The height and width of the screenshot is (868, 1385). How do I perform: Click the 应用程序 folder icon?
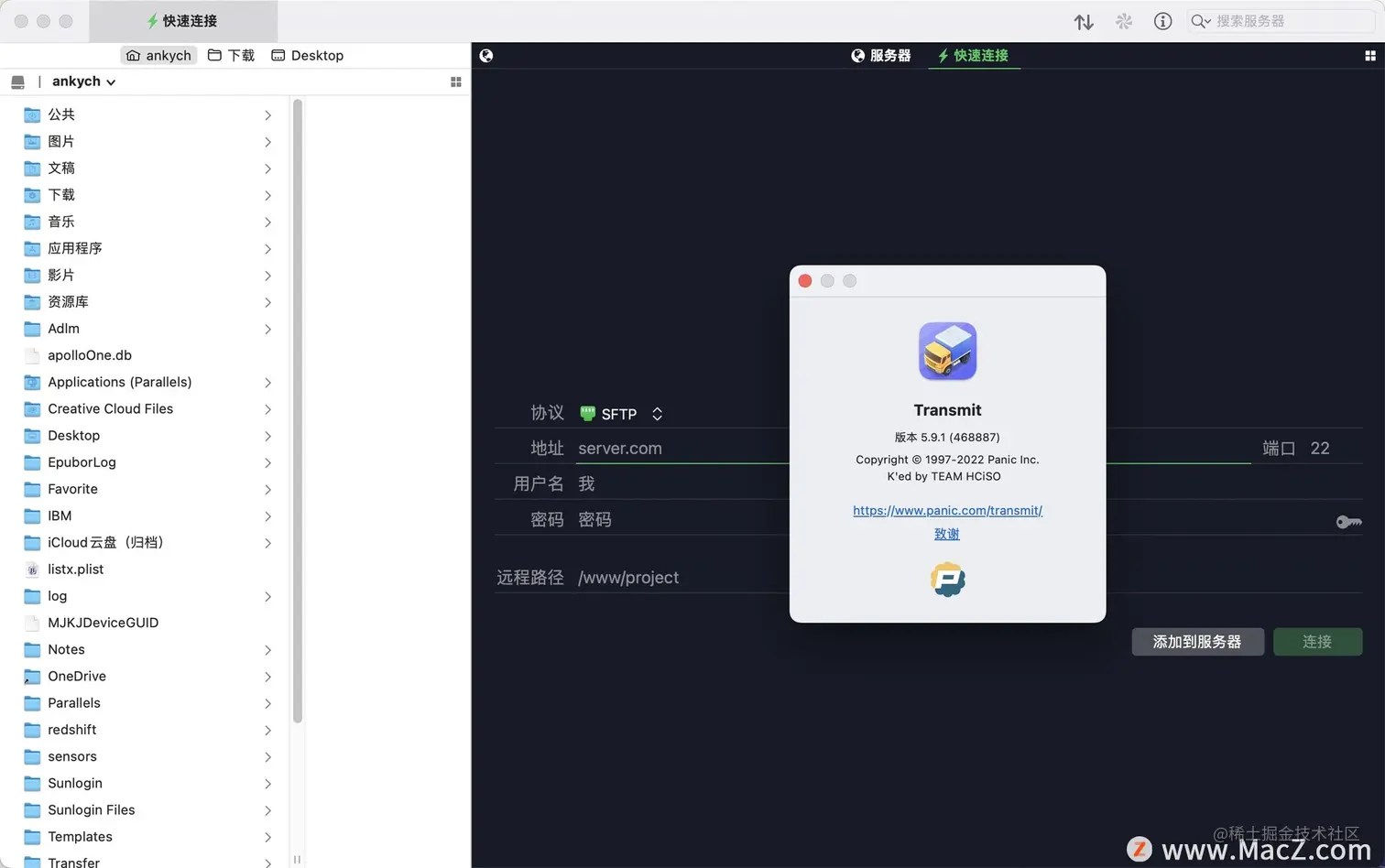coord(32,248)
